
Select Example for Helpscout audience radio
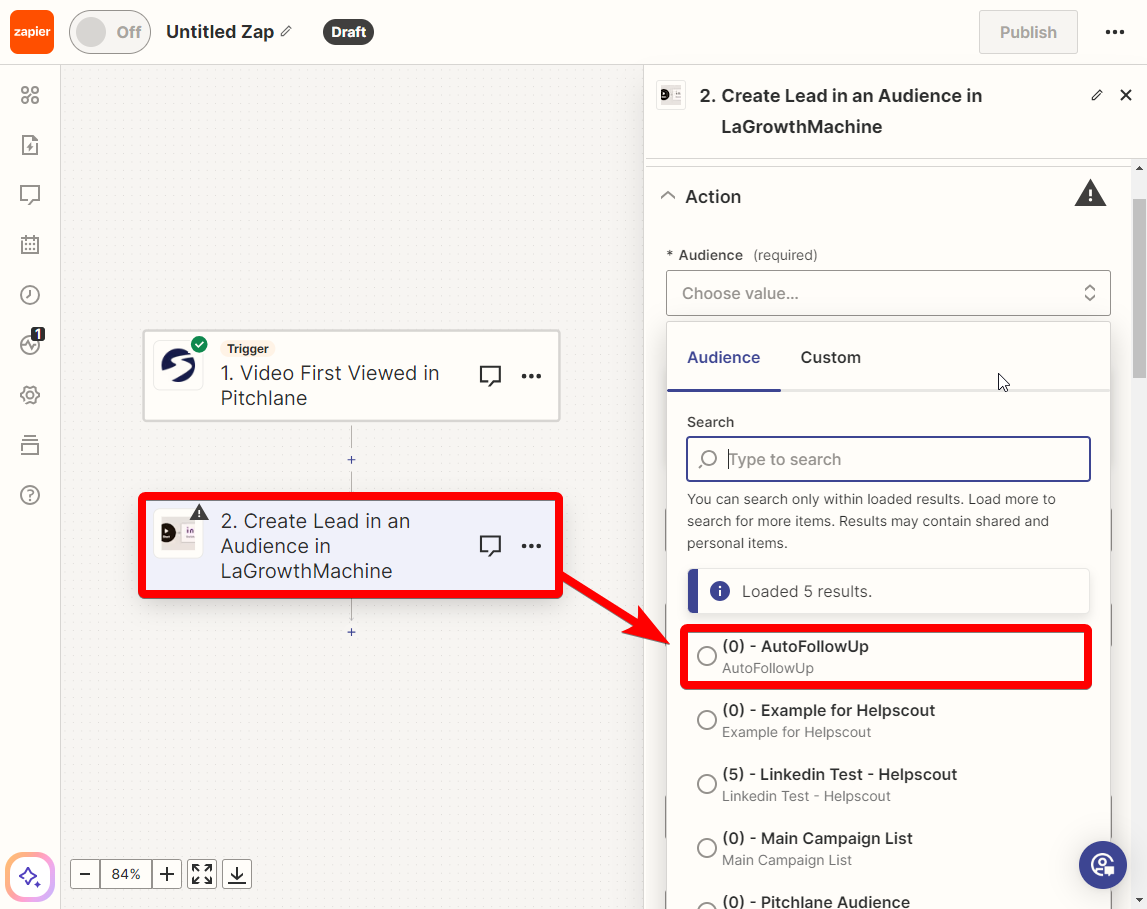707,720
